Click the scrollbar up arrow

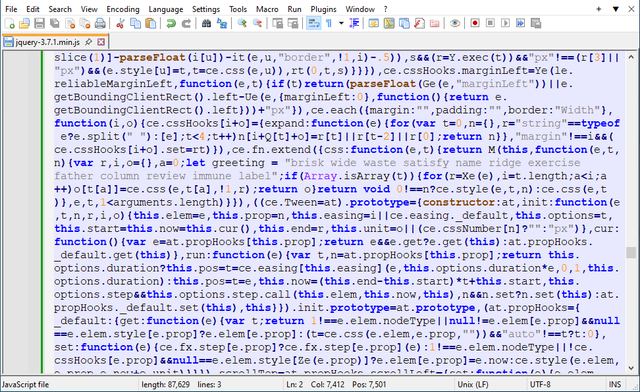(x=631, y=57)
